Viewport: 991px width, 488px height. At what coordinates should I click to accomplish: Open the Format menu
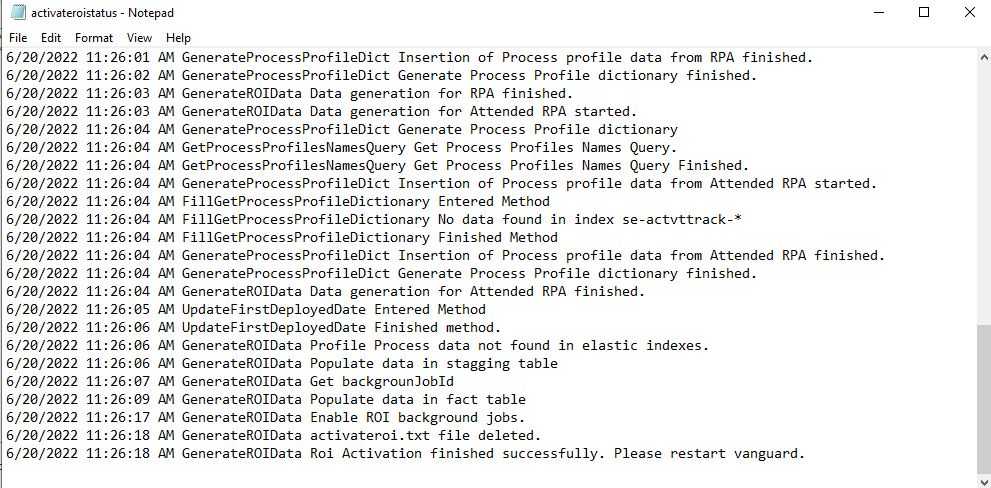point(94,38)
